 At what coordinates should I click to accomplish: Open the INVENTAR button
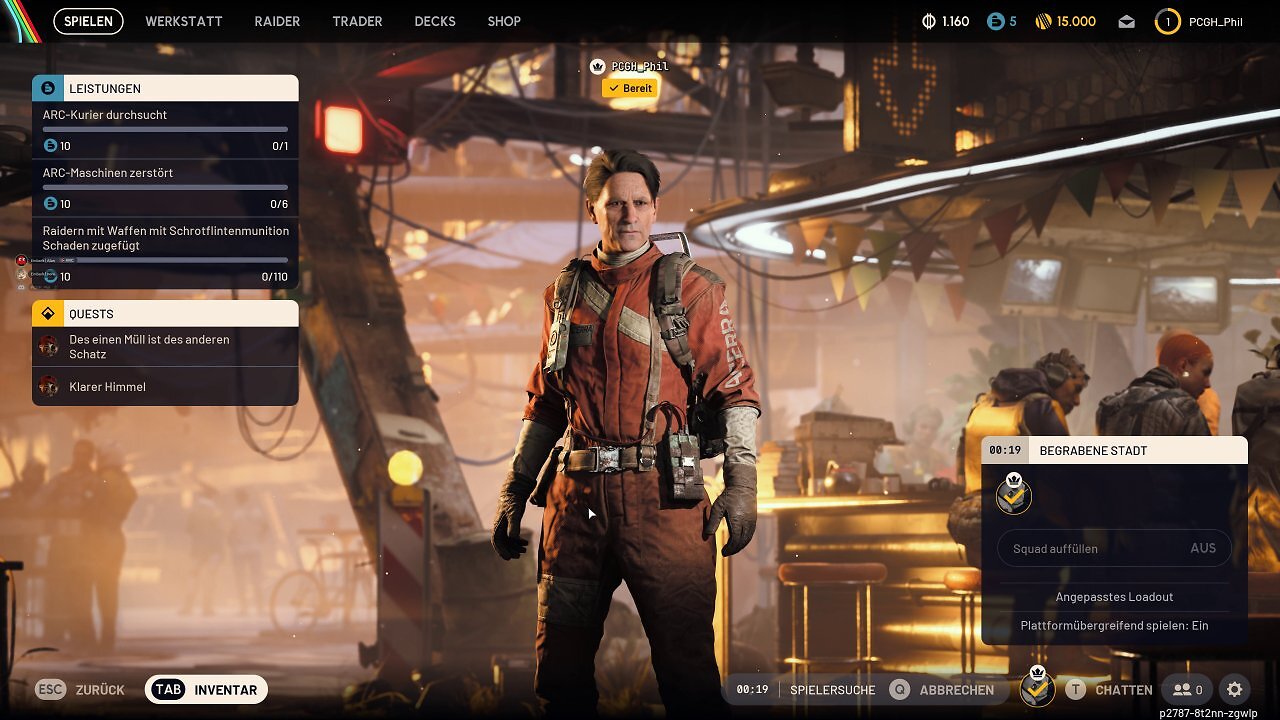(206, 689)
